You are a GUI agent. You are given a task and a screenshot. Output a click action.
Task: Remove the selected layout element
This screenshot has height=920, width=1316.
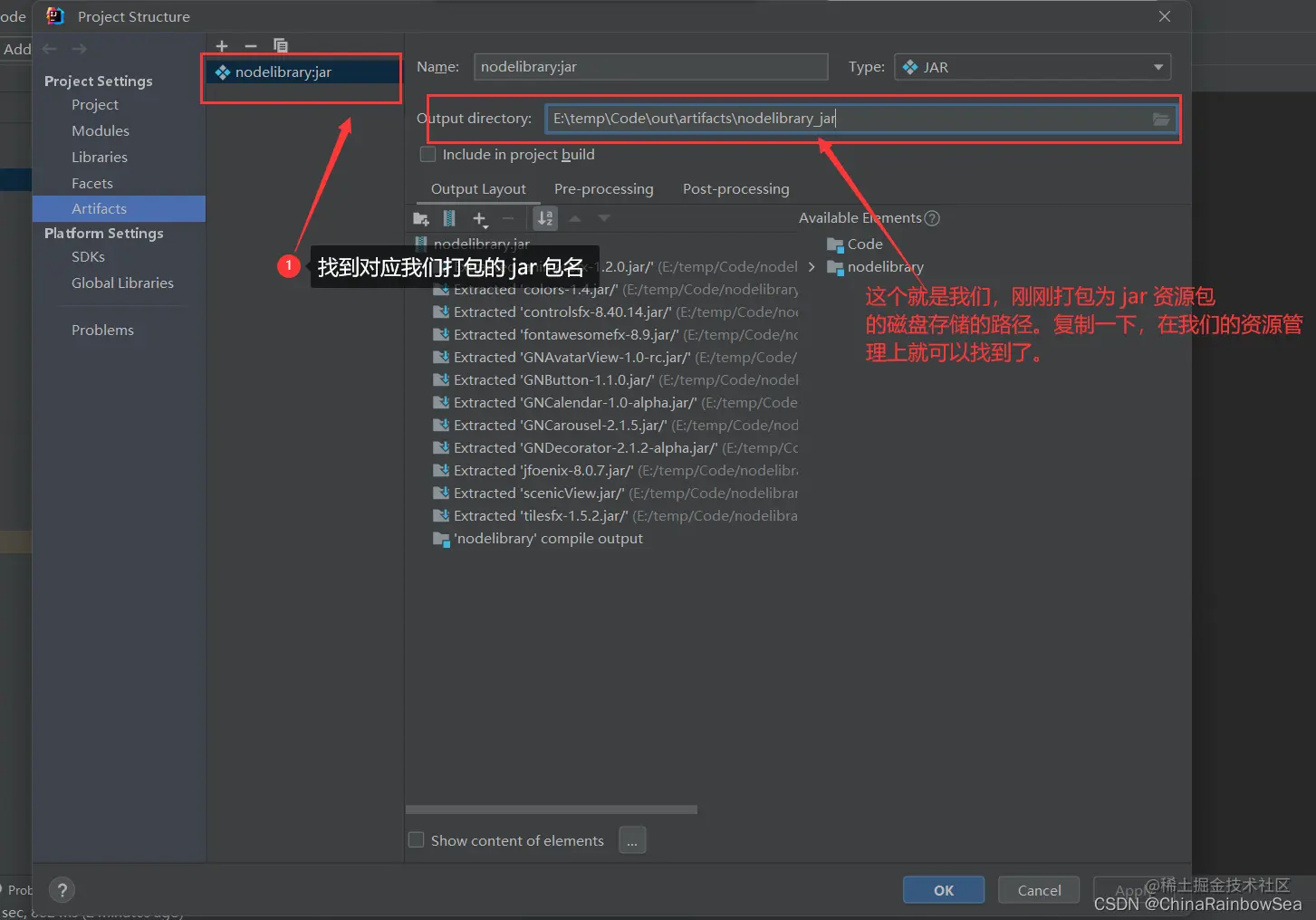508,218
